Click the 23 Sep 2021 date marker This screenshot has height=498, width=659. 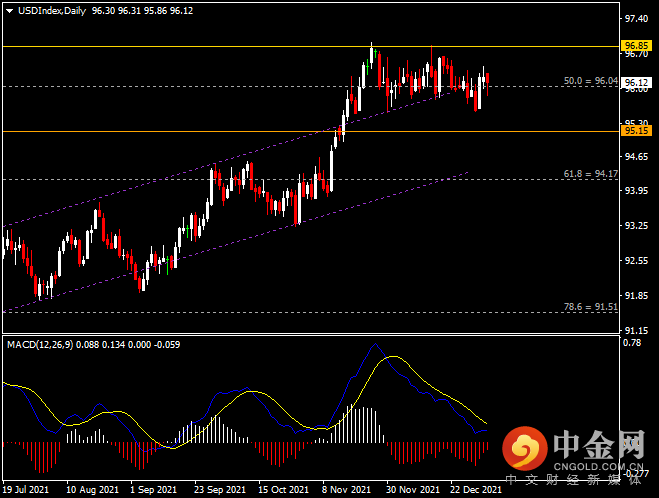click(x=220, y=490)
